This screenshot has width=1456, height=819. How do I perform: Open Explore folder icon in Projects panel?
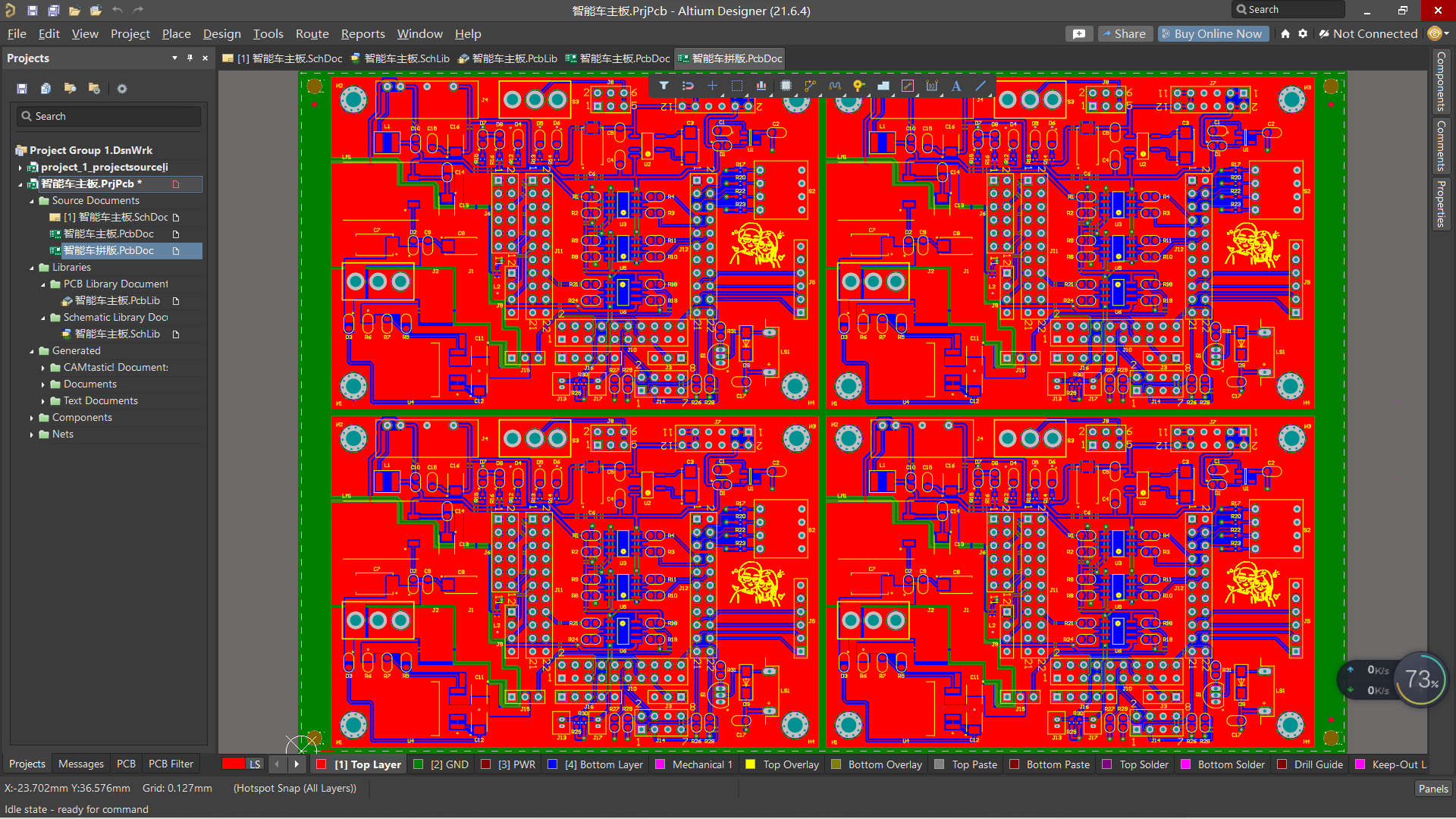(70, 89)
